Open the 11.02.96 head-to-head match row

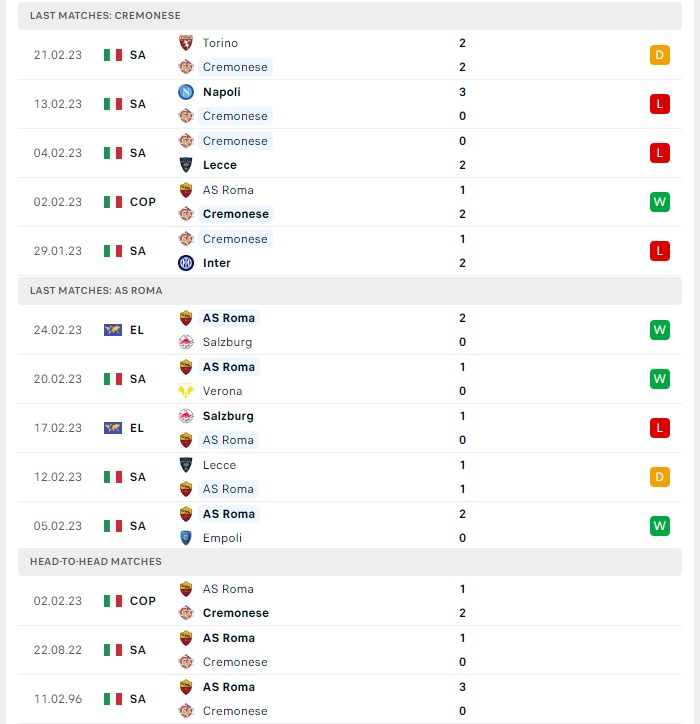(350, 699)
